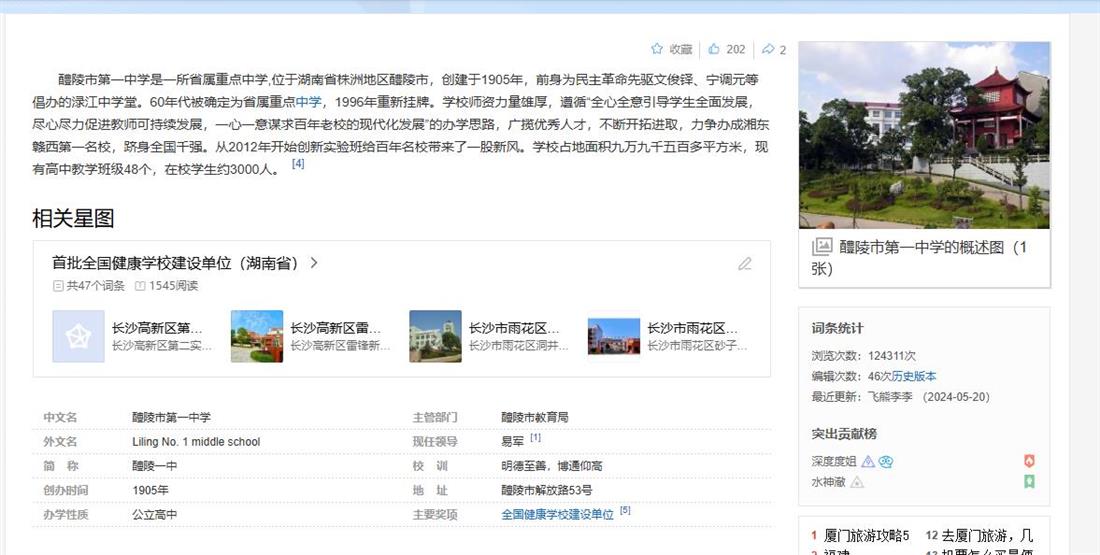Open 长沙高新区第… placeholder thumbnail
This screenshot has width=1100, height=555.
tap(79, 337)
